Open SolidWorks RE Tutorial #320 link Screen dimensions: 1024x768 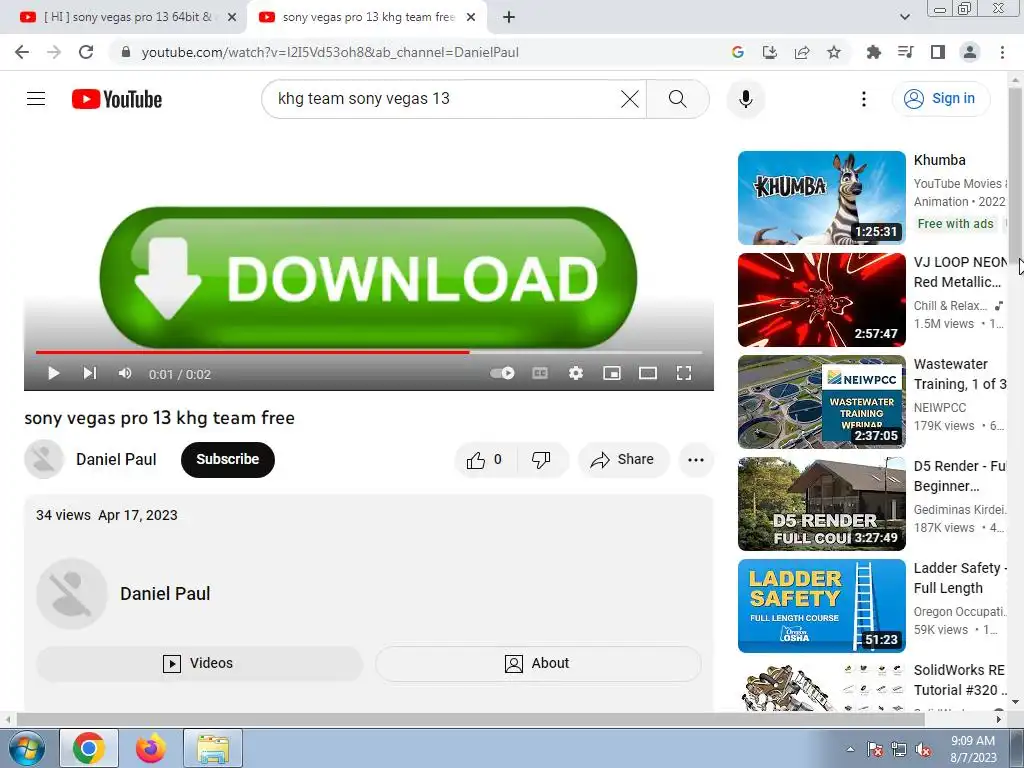tap(959, 680)
